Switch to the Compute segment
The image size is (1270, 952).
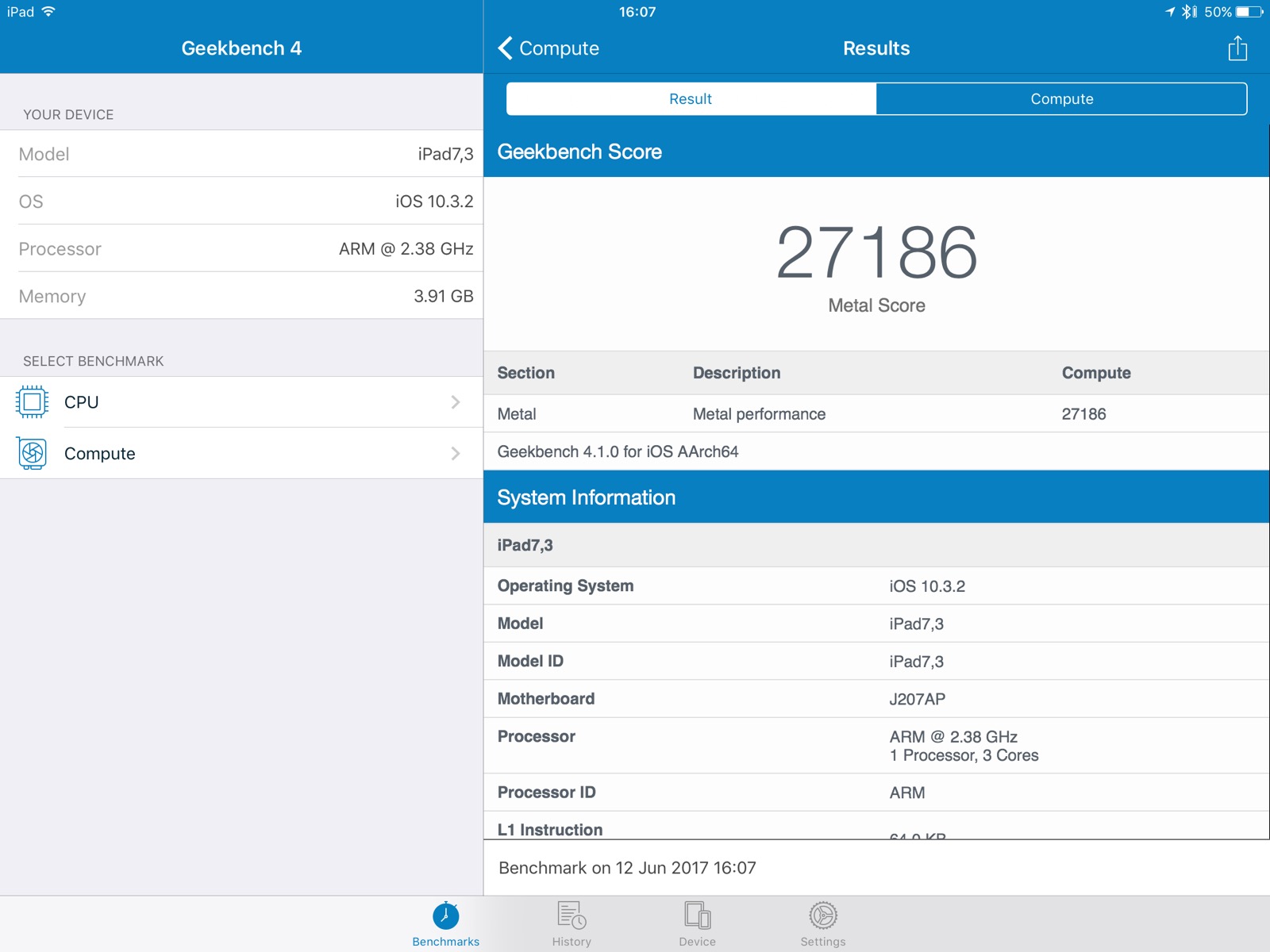[1061, 99]
